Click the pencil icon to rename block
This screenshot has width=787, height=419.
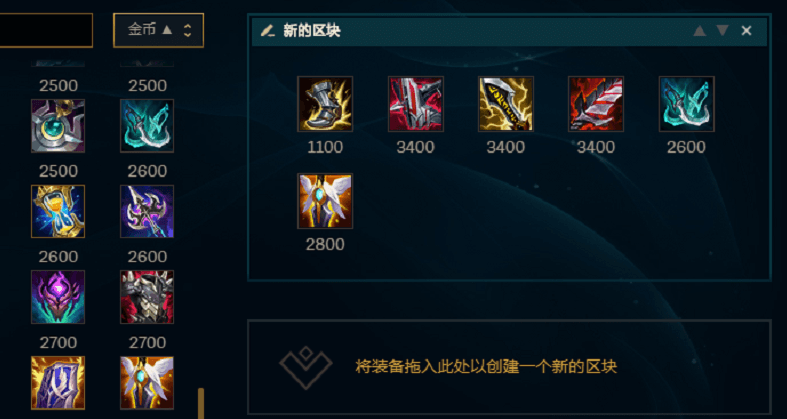point(268,31)
